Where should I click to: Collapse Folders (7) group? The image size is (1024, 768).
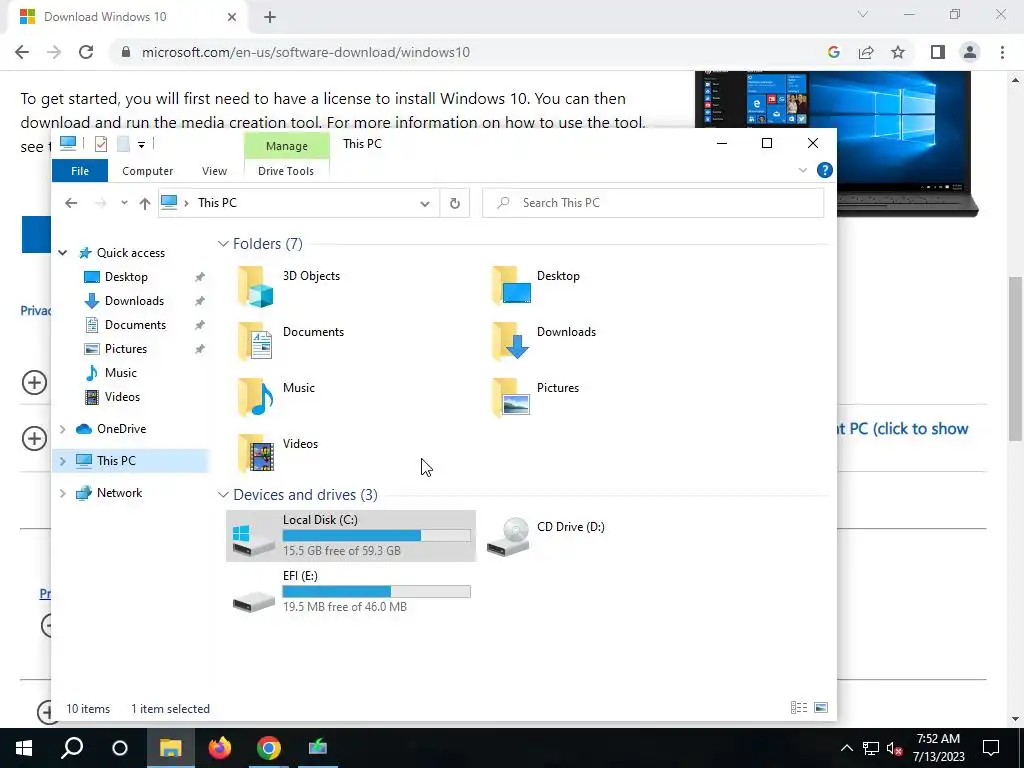(223, 244)
